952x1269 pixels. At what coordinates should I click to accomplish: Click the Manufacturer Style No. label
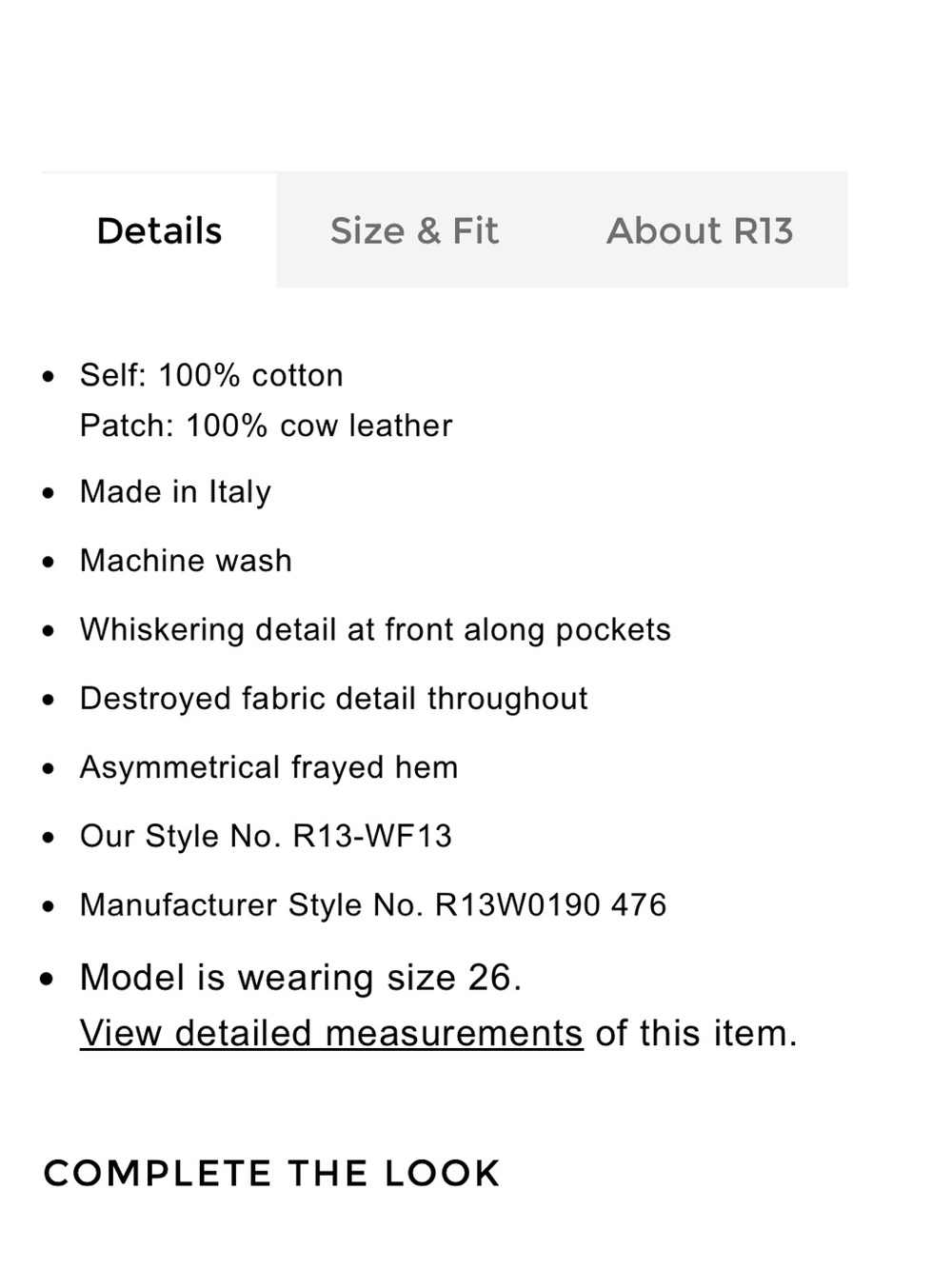pos(251,904)
